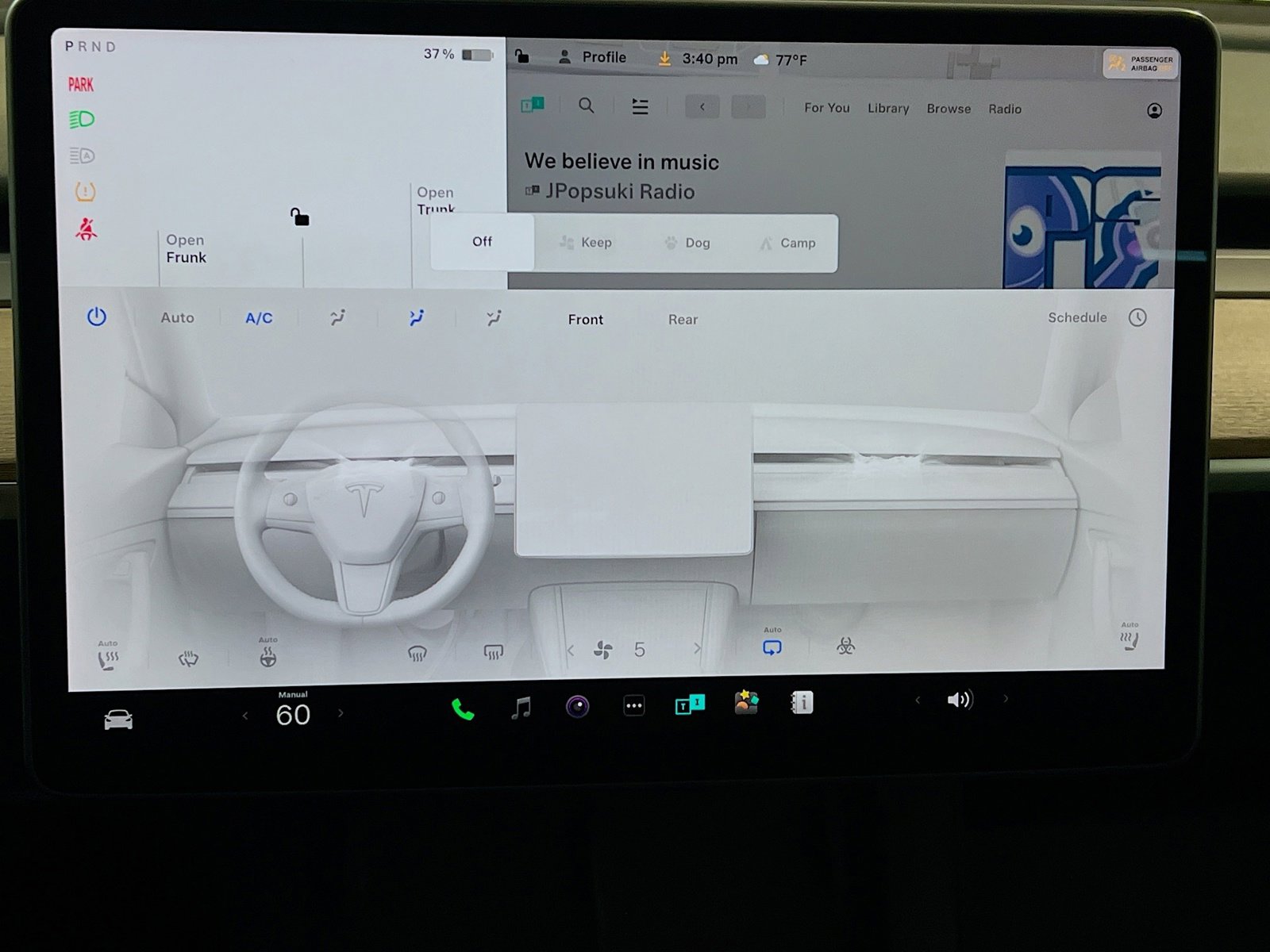Open the Schedule climate option

(1077, 317)
